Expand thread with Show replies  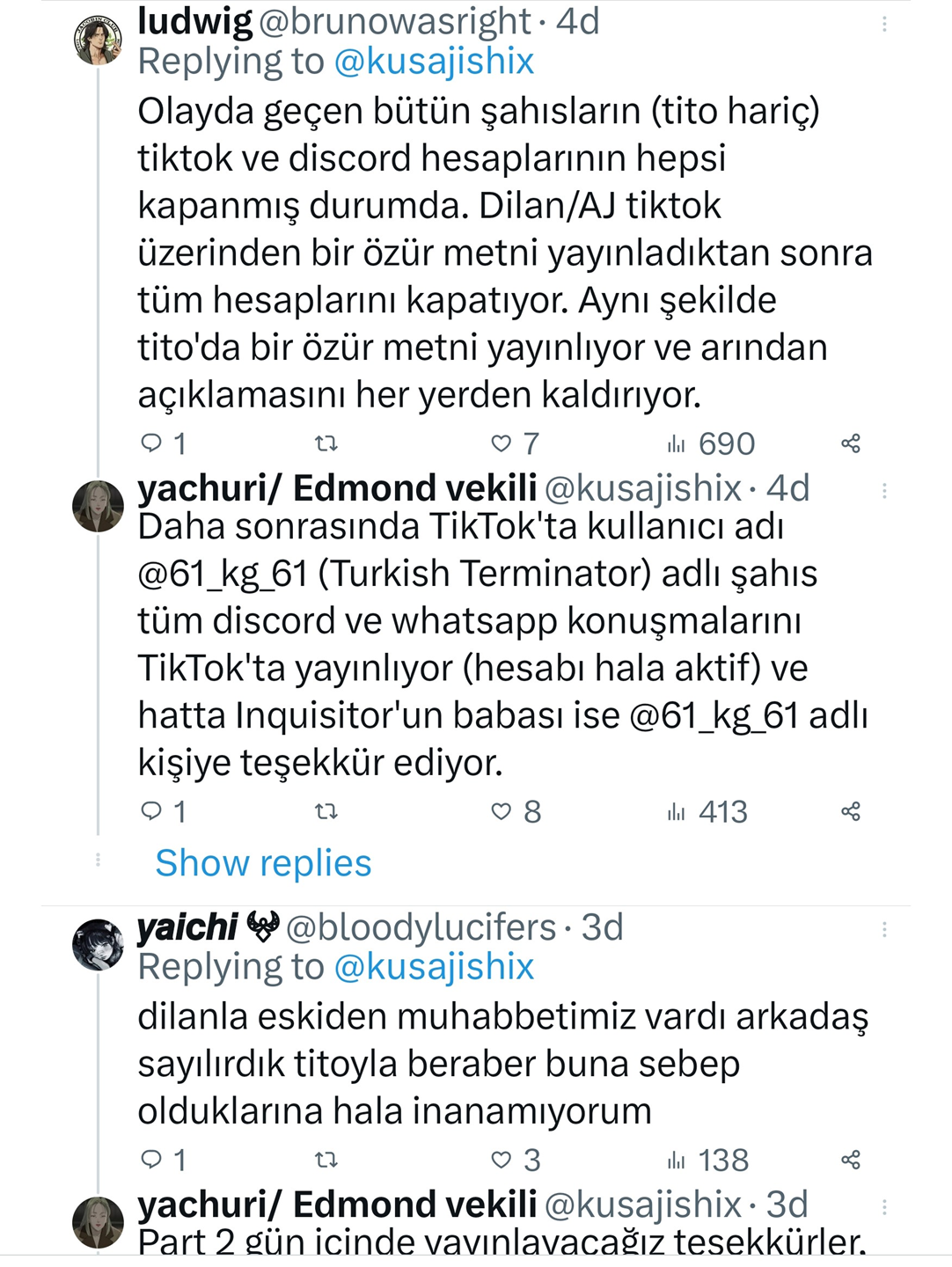click(263, 863)
